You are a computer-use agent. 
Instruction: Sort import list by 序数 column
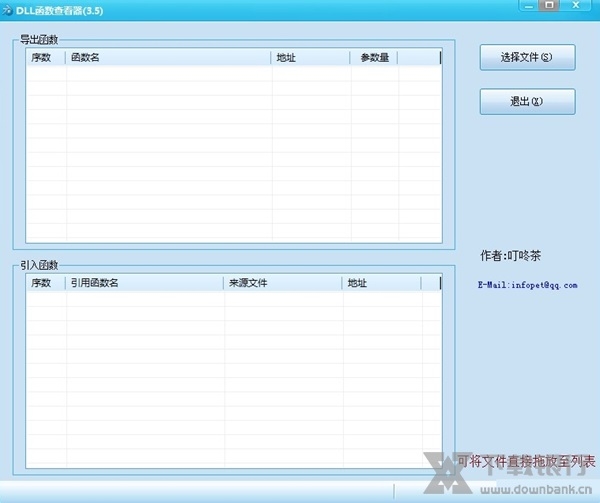(x=46, y=283)
